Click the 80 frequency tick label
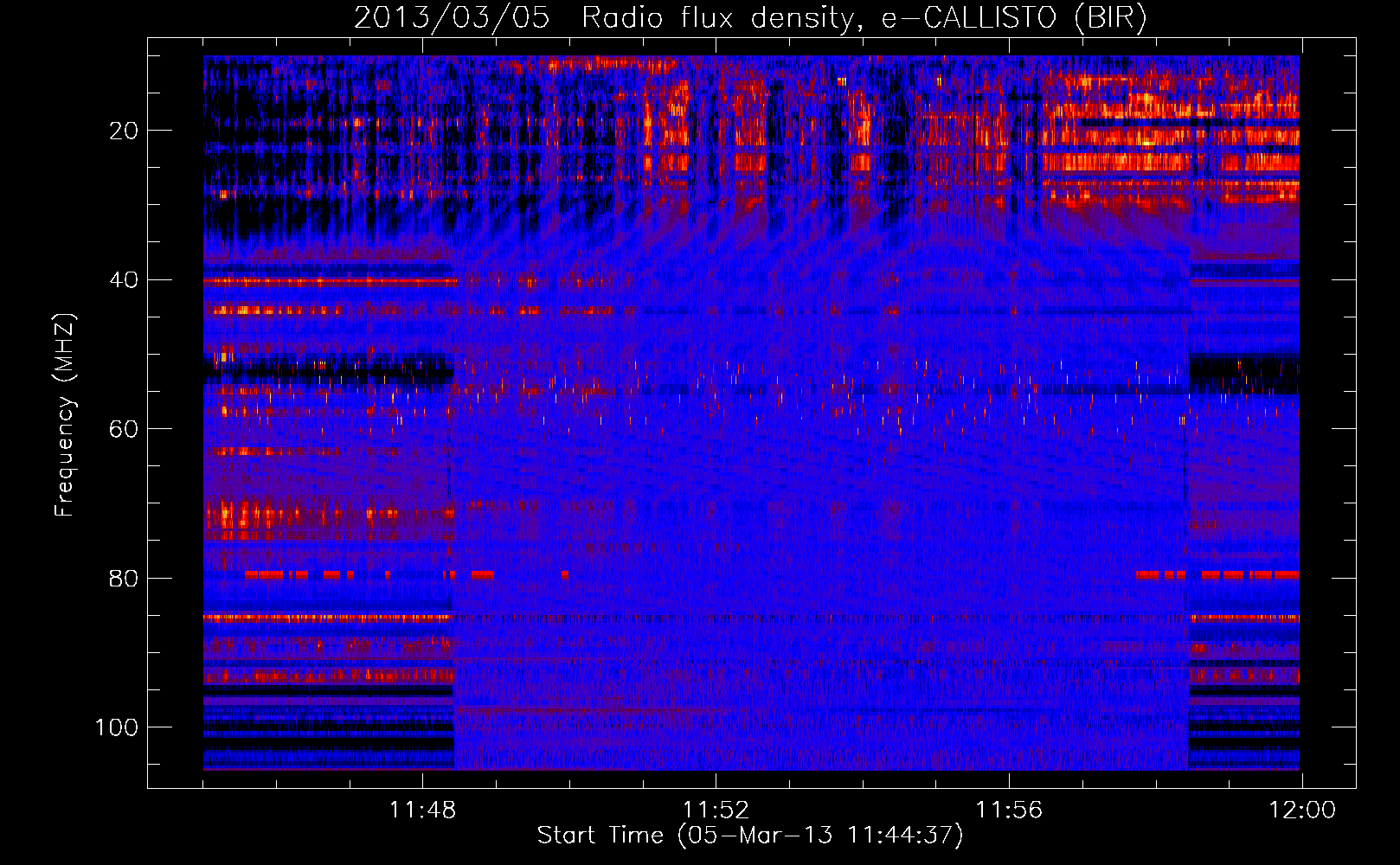Image resolution: width=1400 pixels, height=865 pixels. [x=124, y=579]
